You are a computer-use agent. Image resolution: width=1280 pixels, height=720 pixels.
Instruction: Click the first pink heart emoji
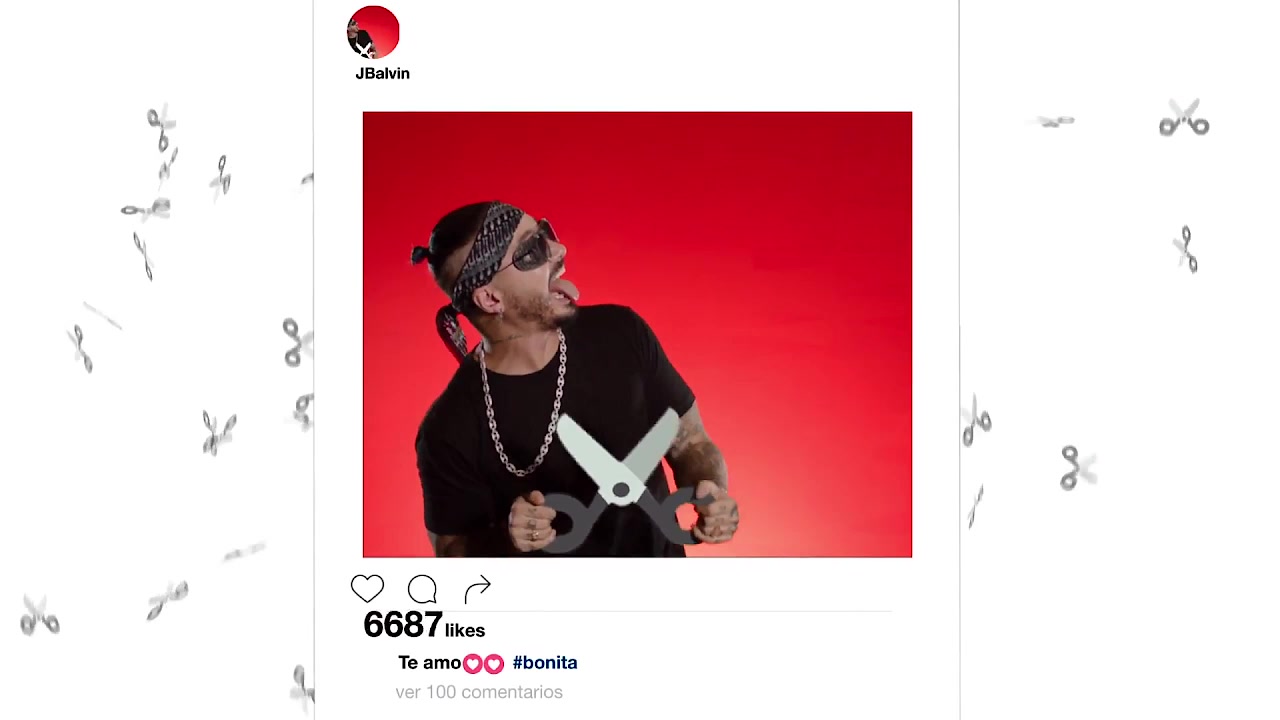coord(473,663)
